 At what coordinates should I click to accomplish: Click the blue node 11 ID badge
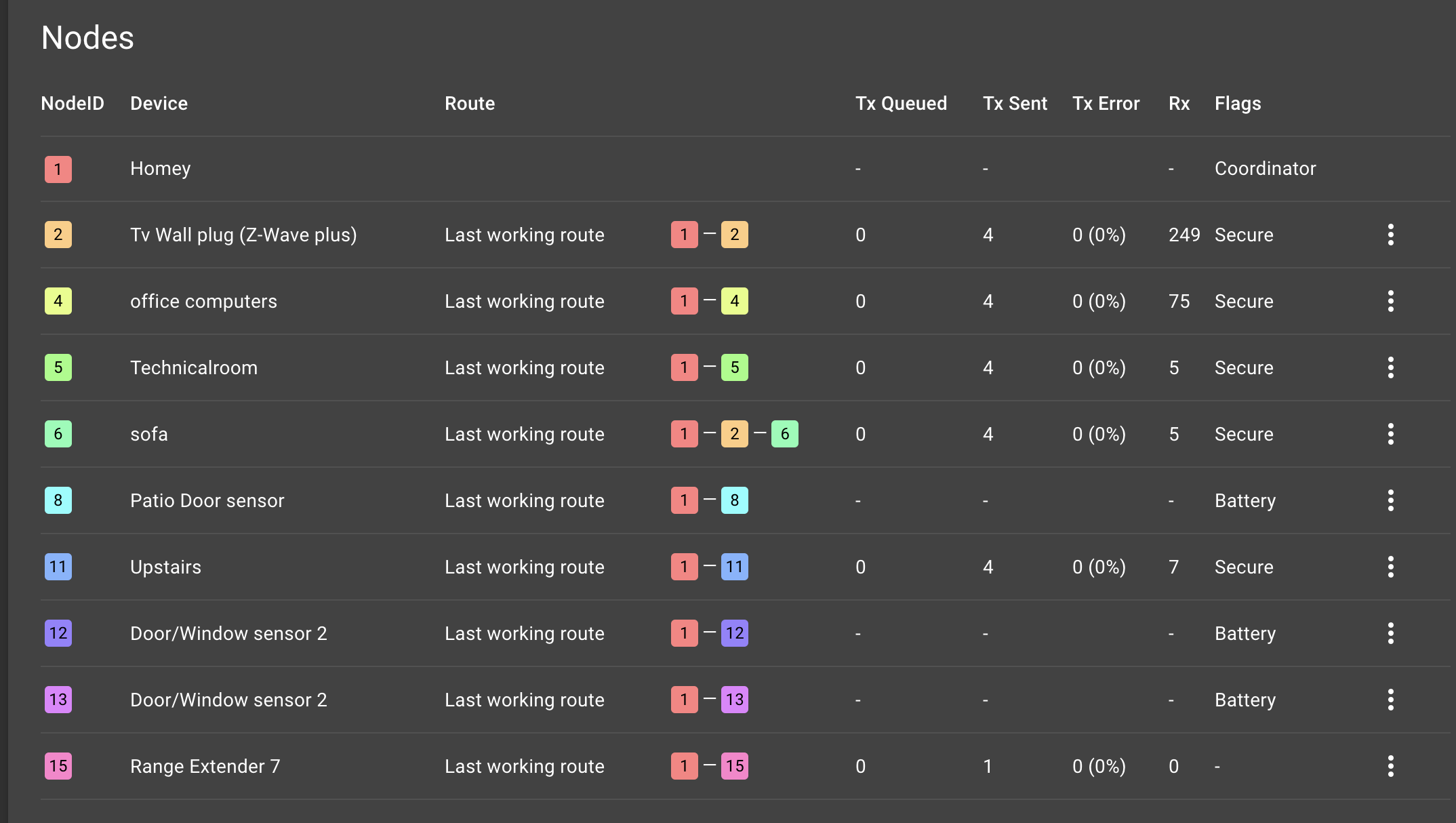(x=58, y=567)
